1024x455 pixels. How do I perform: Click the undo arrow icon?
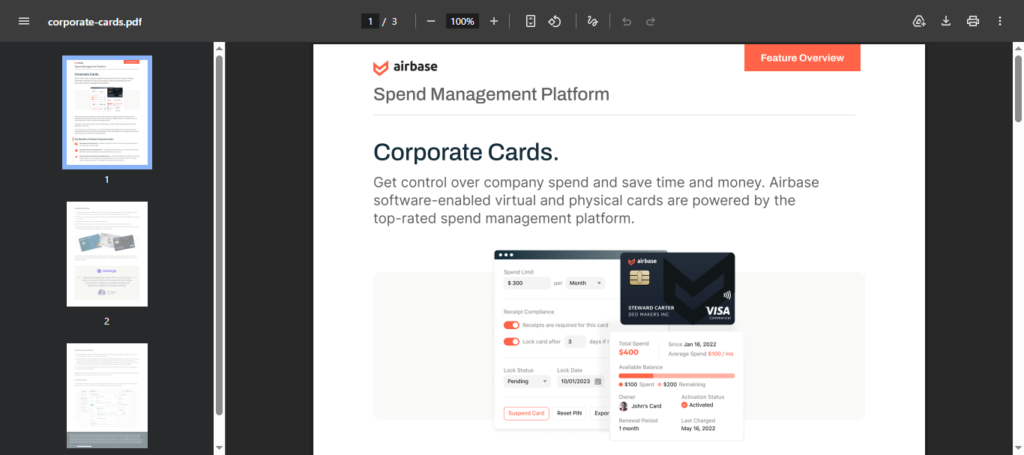(x=627, y=22)
